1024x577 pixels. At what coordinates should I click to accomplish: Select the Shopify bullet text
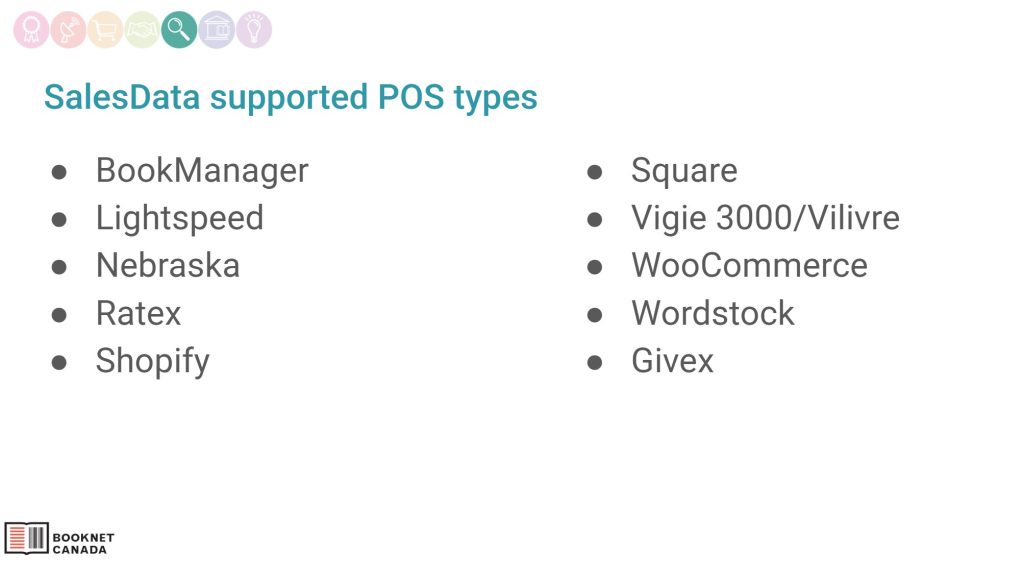coord(153,361)
